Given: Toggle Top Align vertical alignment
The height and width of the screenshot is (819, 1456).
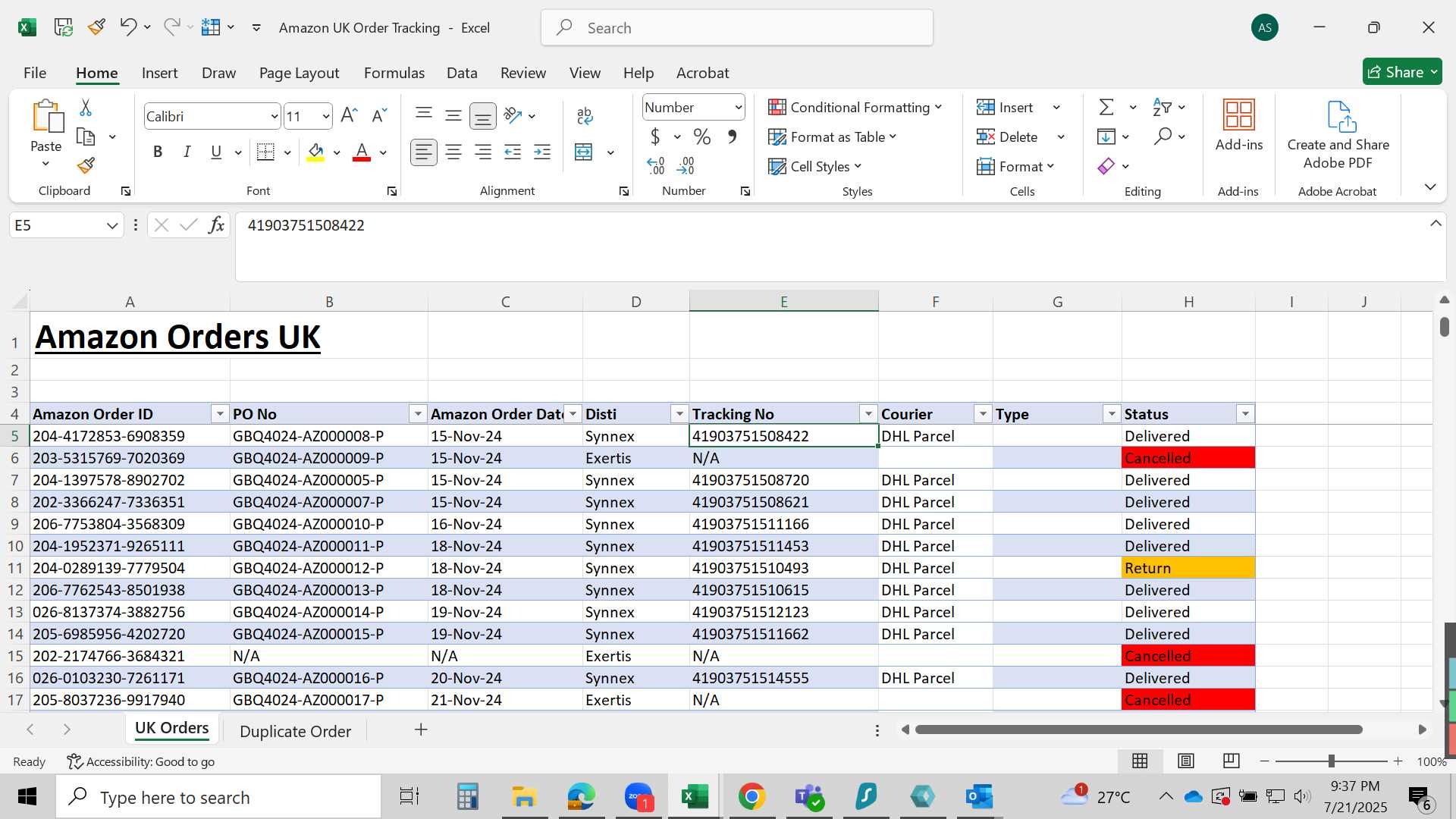Looking at the screenshot, I should pyautogui.click(x=424, y=115).
